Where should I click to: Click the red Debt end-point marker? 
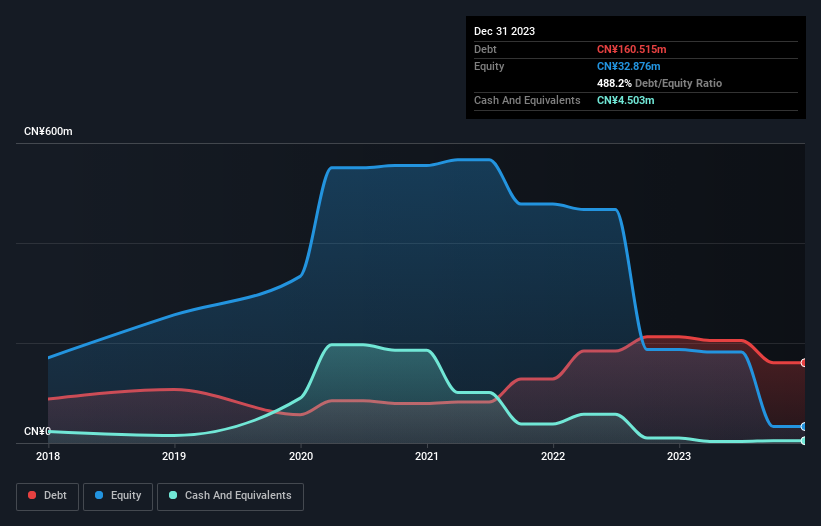point(804,363)
